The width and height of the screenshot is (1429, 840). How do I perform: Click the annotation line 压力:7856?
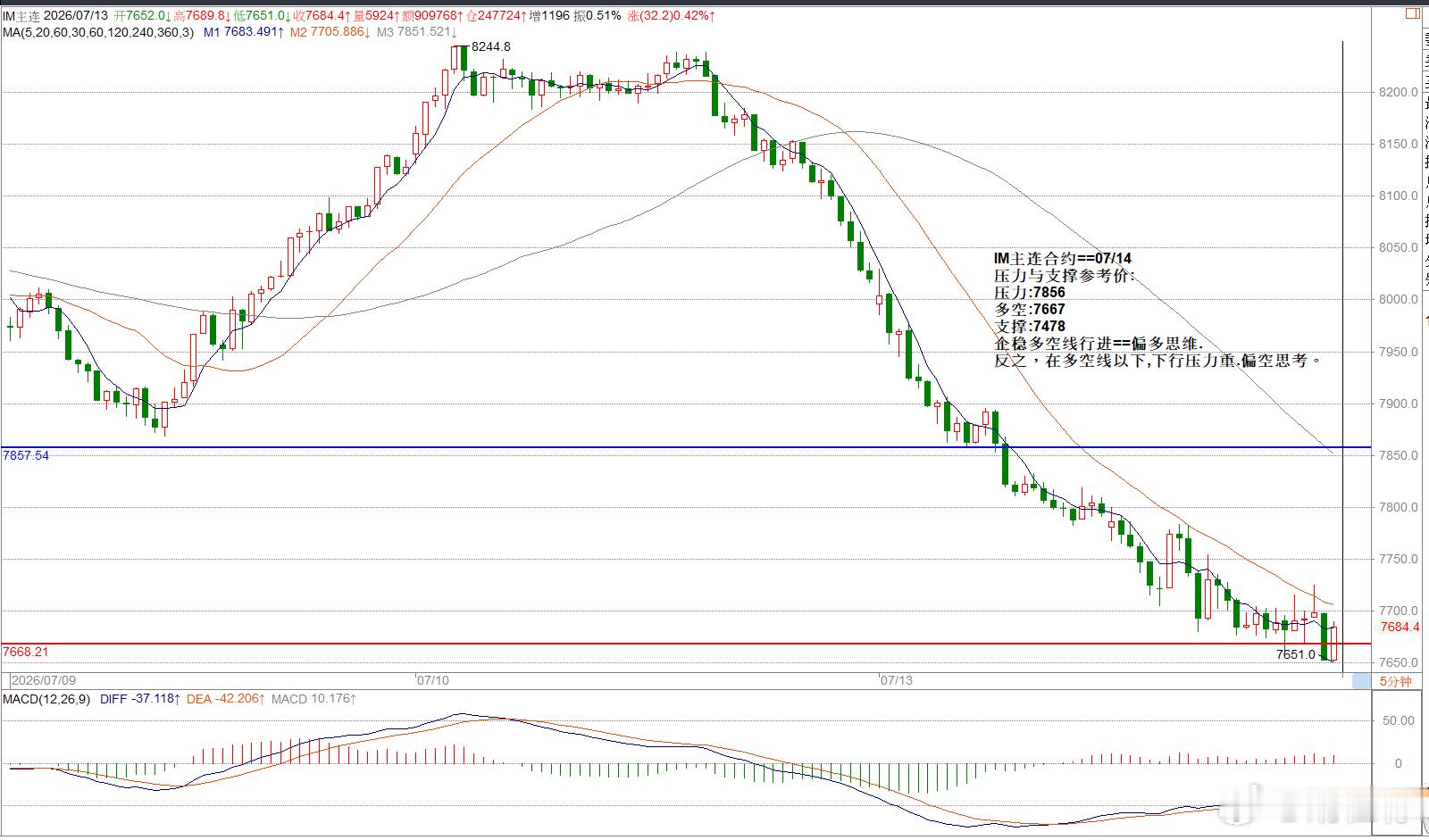[x=1030, y=293]
